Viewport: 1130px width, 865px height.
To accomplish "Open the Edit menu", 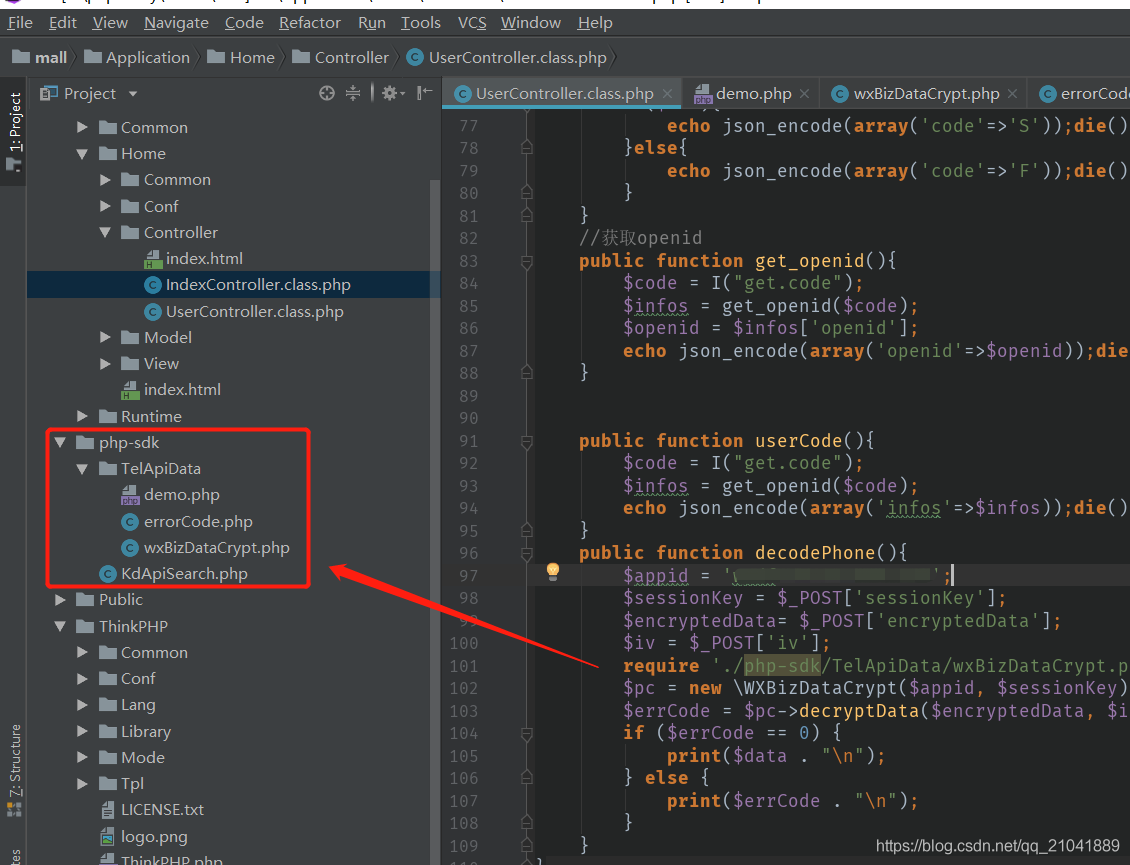I will click(63, 23).
